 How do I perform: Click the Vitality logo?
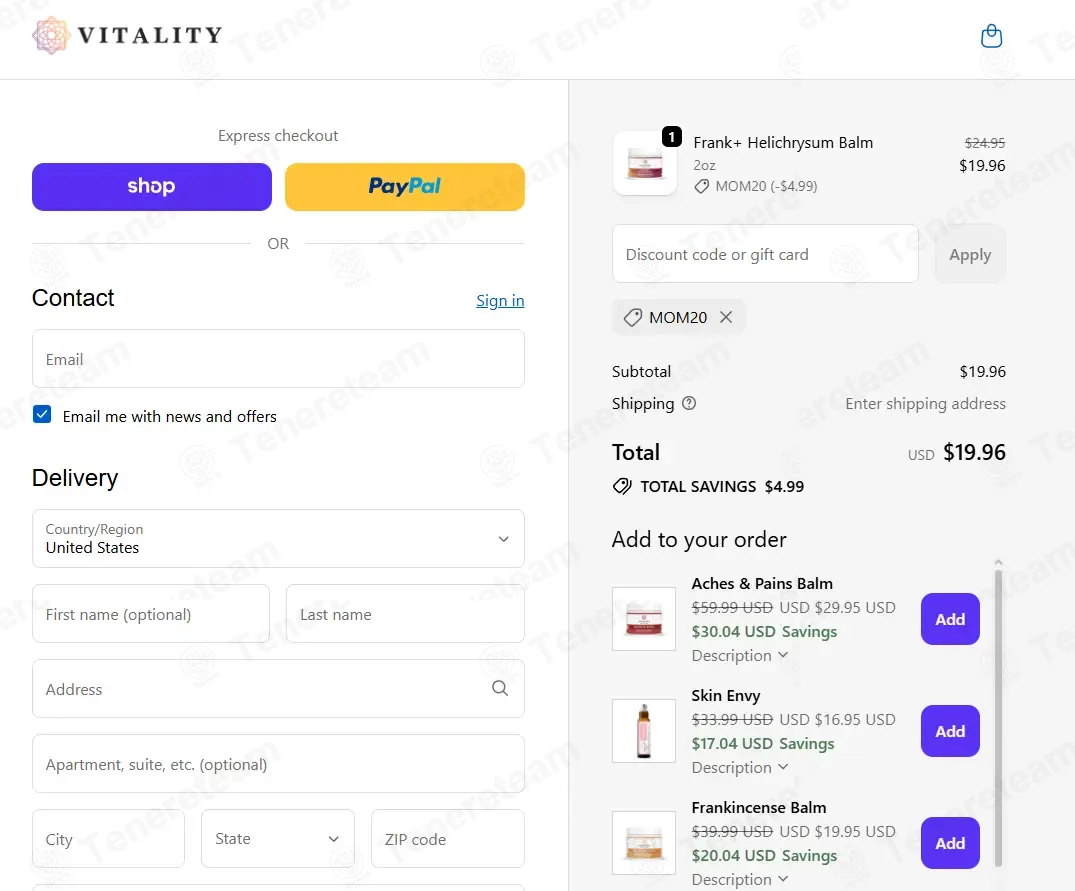point(128,35)
